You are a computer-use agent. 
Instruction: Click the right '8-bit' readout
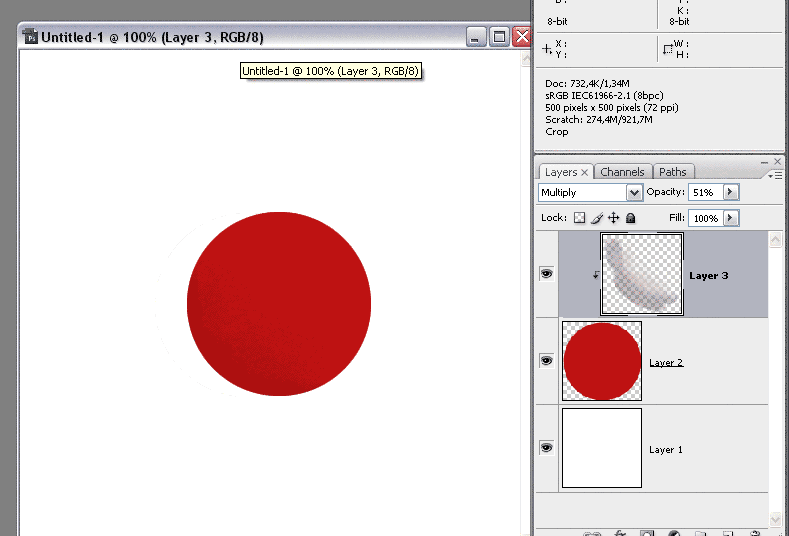pos(679,22)
